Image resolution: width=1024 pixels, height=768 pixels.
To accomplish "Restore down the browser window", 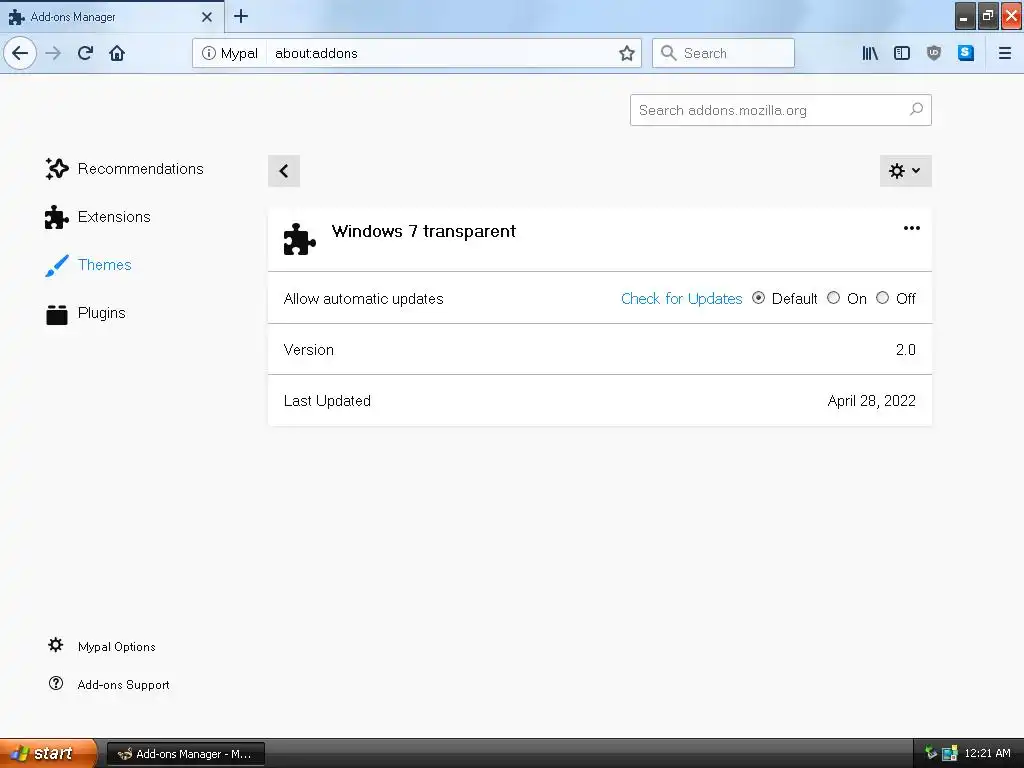I will coord(987,16).
